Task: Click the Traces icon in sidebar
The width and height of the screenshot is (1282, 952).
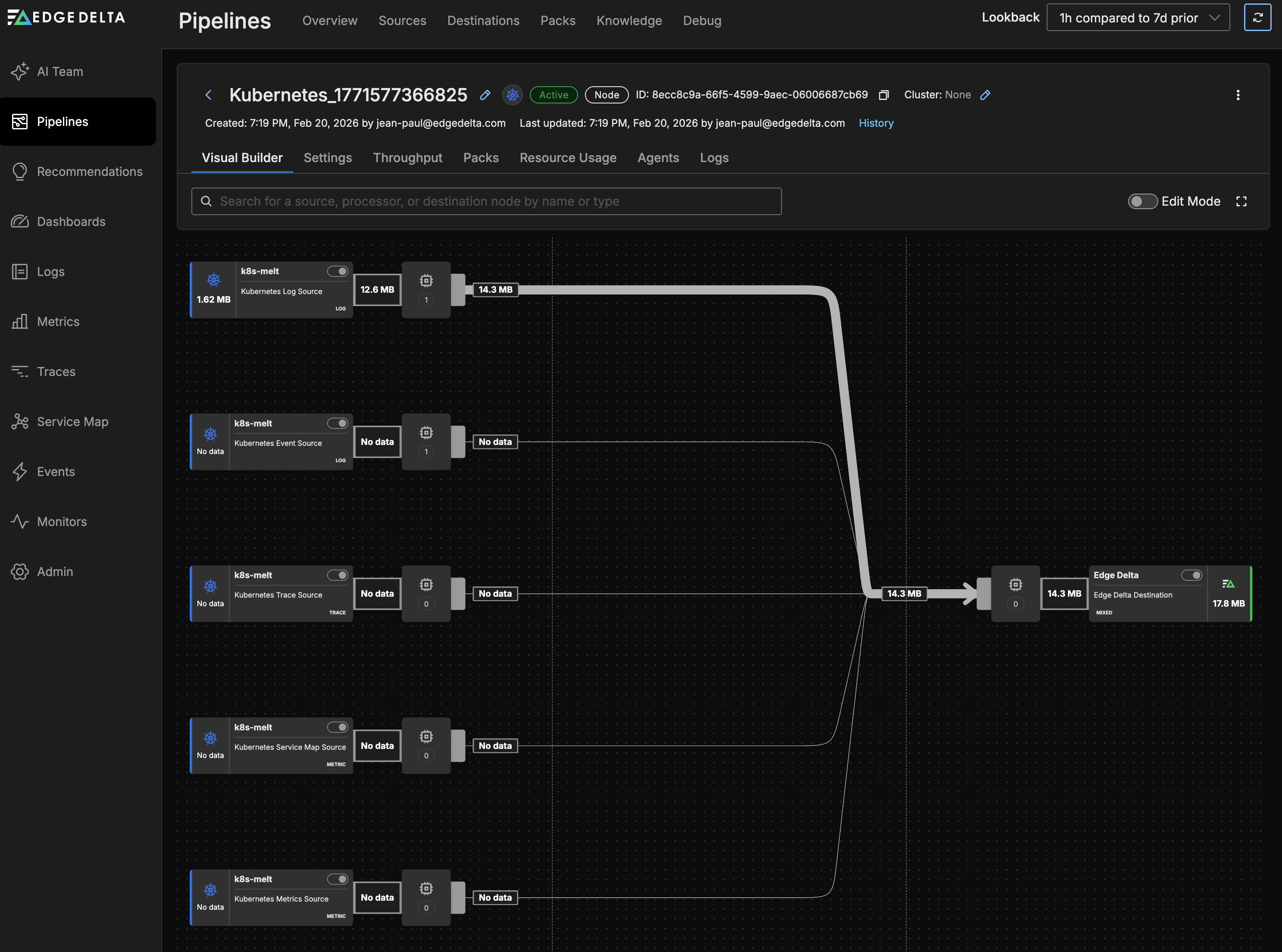Action: click(x=19, y=371)
